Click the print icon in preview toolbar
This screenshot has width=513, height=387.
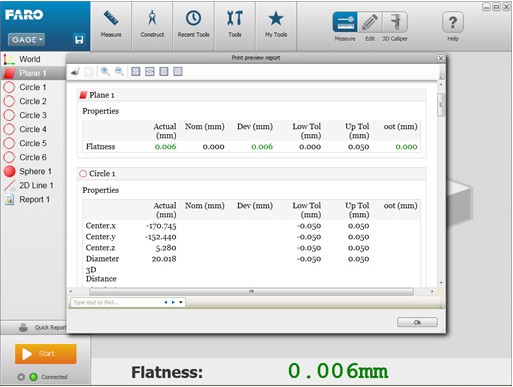pyautogui.click(x=75, y=72)
